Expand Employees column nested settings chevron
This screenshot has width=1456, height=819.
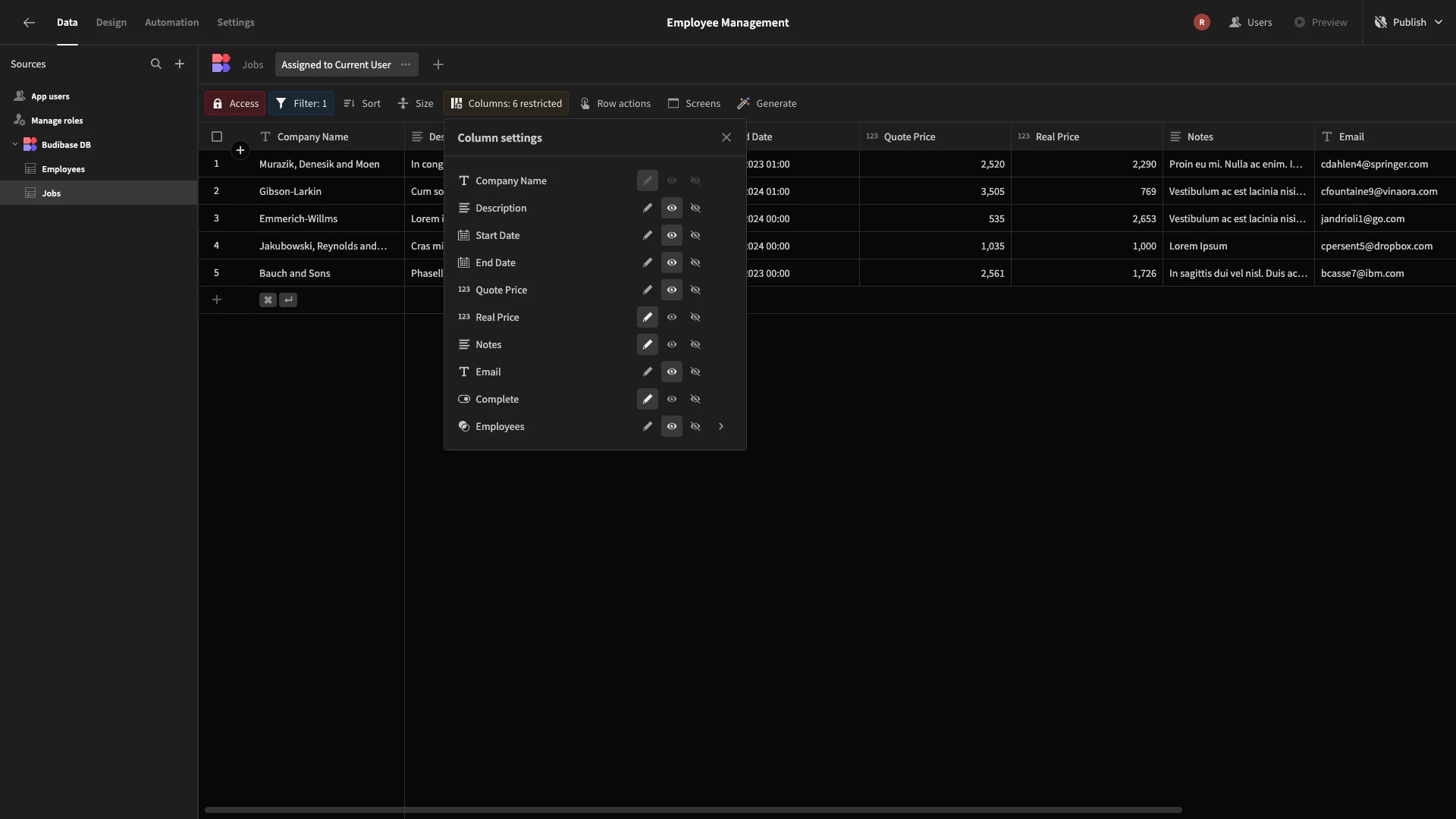tap(721, 426)
